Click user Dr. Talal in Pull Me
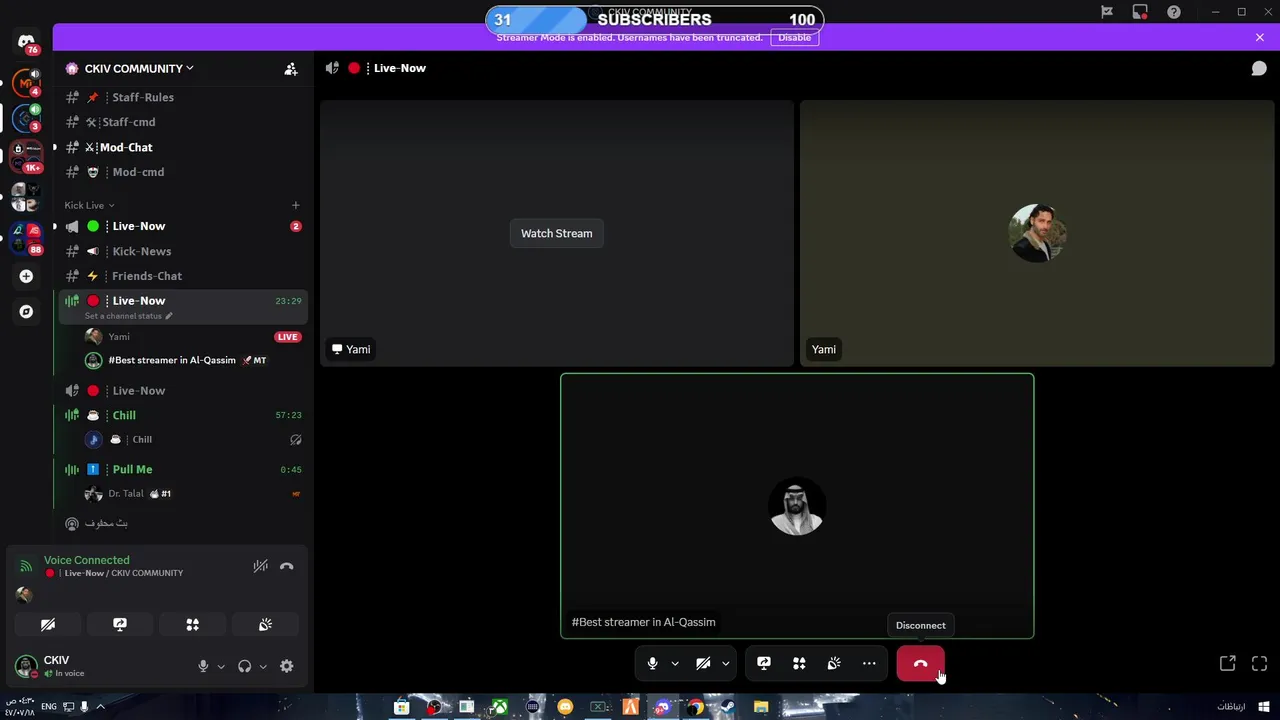1280x720 pixels. pyautogui.click(x=192, y=494)
